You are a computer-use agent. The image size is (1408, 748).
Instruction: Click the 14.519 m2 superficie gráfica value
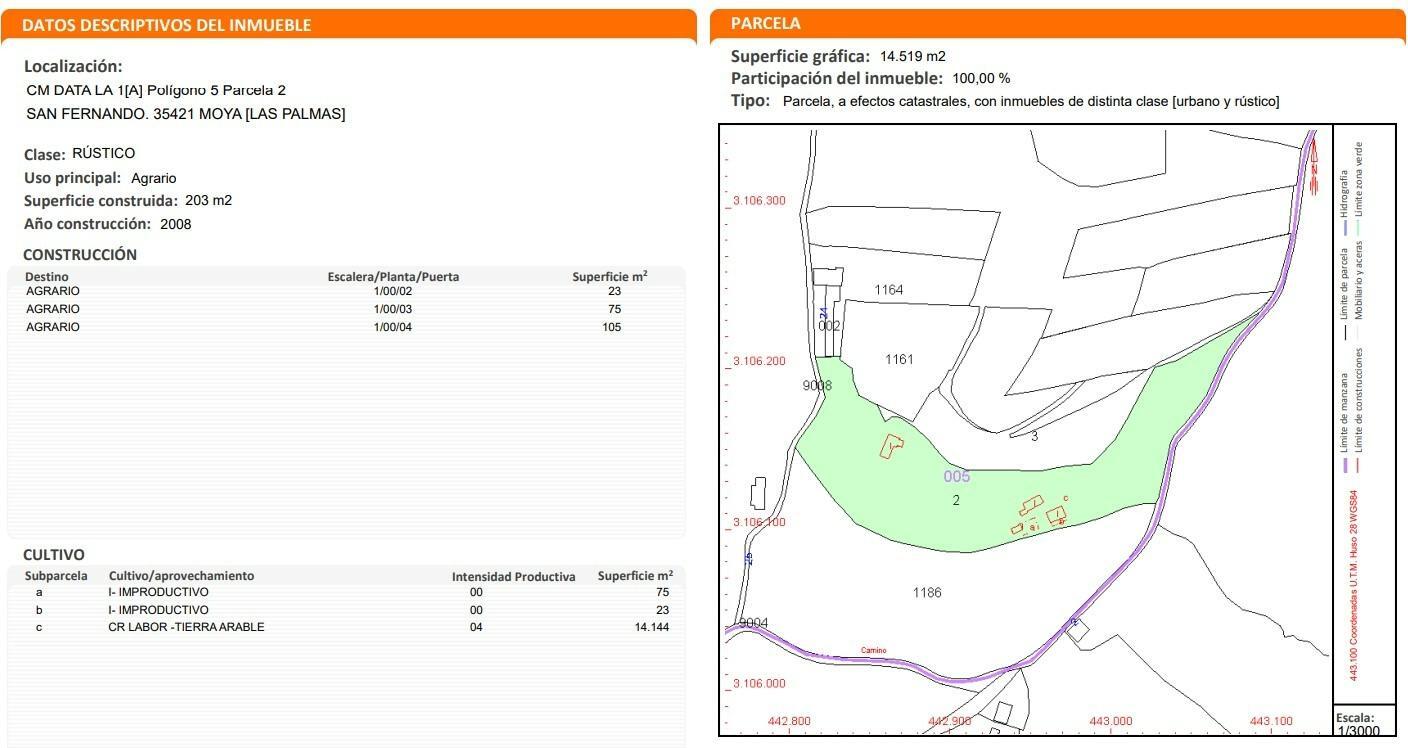(912, 56)
